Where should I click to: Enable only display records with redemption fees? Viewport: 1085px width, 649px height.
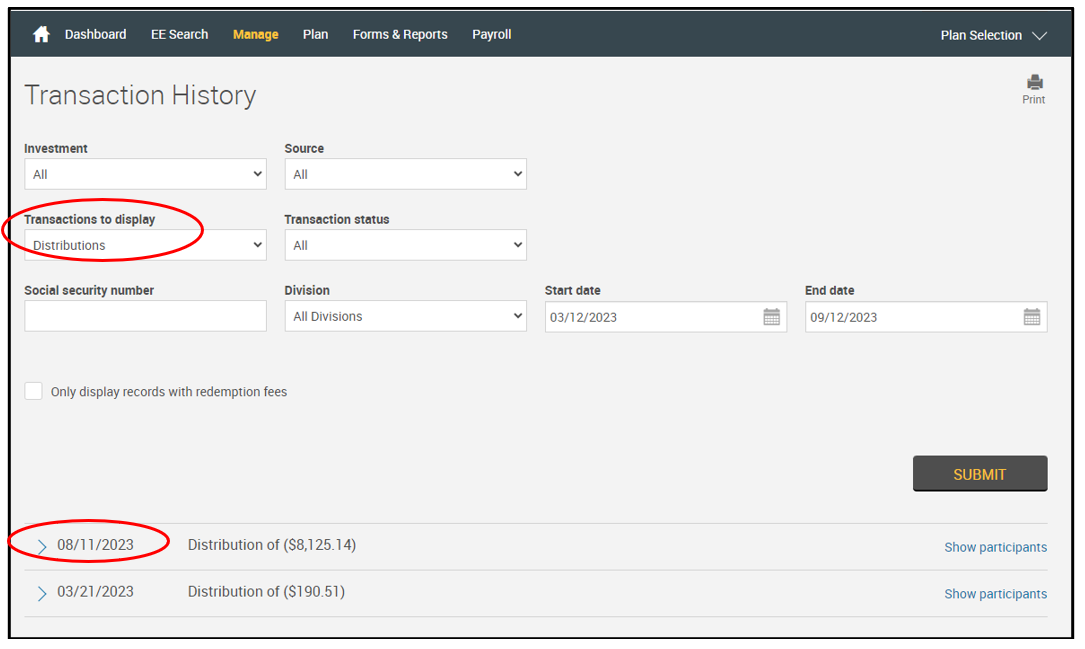coord(34,391)
